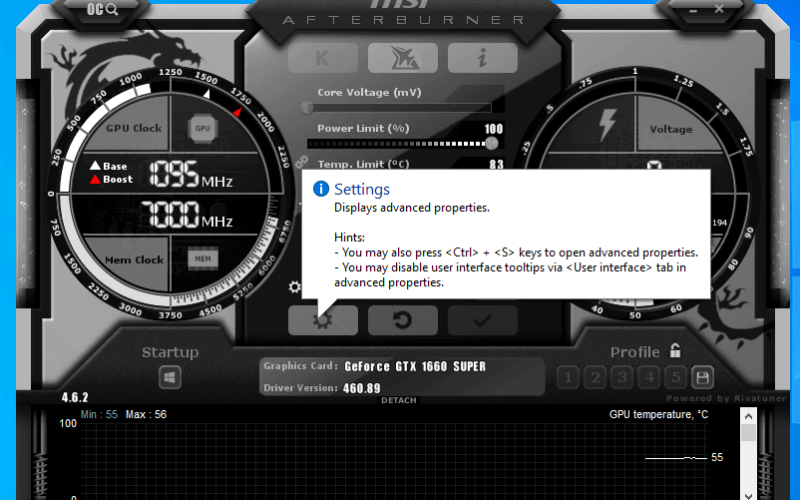Click the DETACH monitor button
The image size is (800, 500).
[x=398, y=401]
